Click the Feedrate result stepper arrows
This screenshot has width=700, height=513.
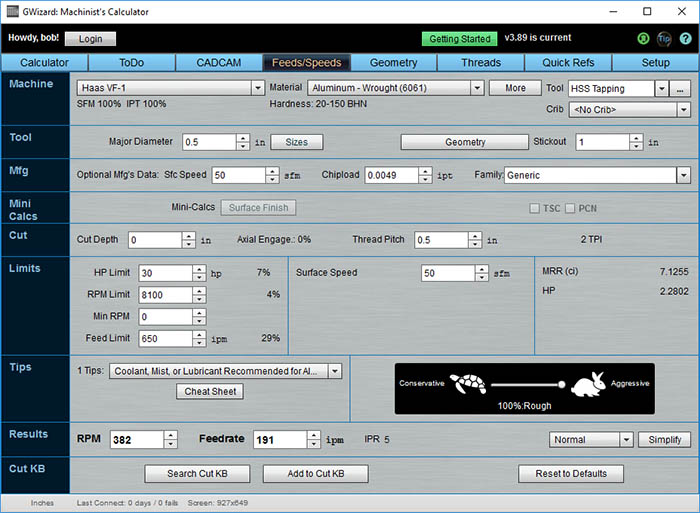tap(314, 440)
